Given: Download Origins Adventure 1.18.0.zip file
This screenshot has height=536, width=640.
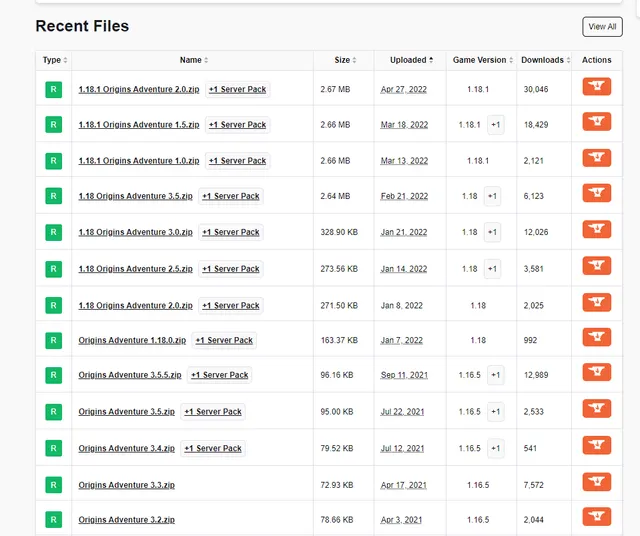Looking at the screenshot, I should pos(597,337).
